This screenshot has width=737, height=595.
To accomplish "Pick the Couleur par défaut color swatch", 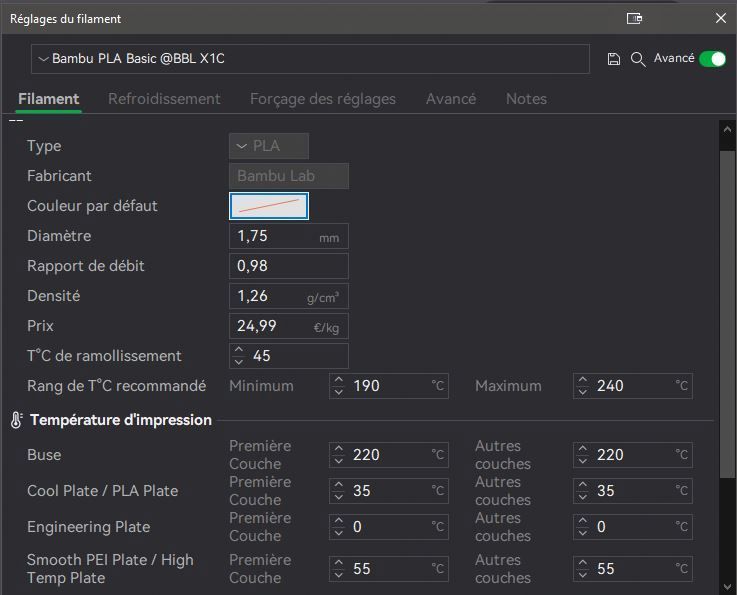I will (x=269, y=206).
